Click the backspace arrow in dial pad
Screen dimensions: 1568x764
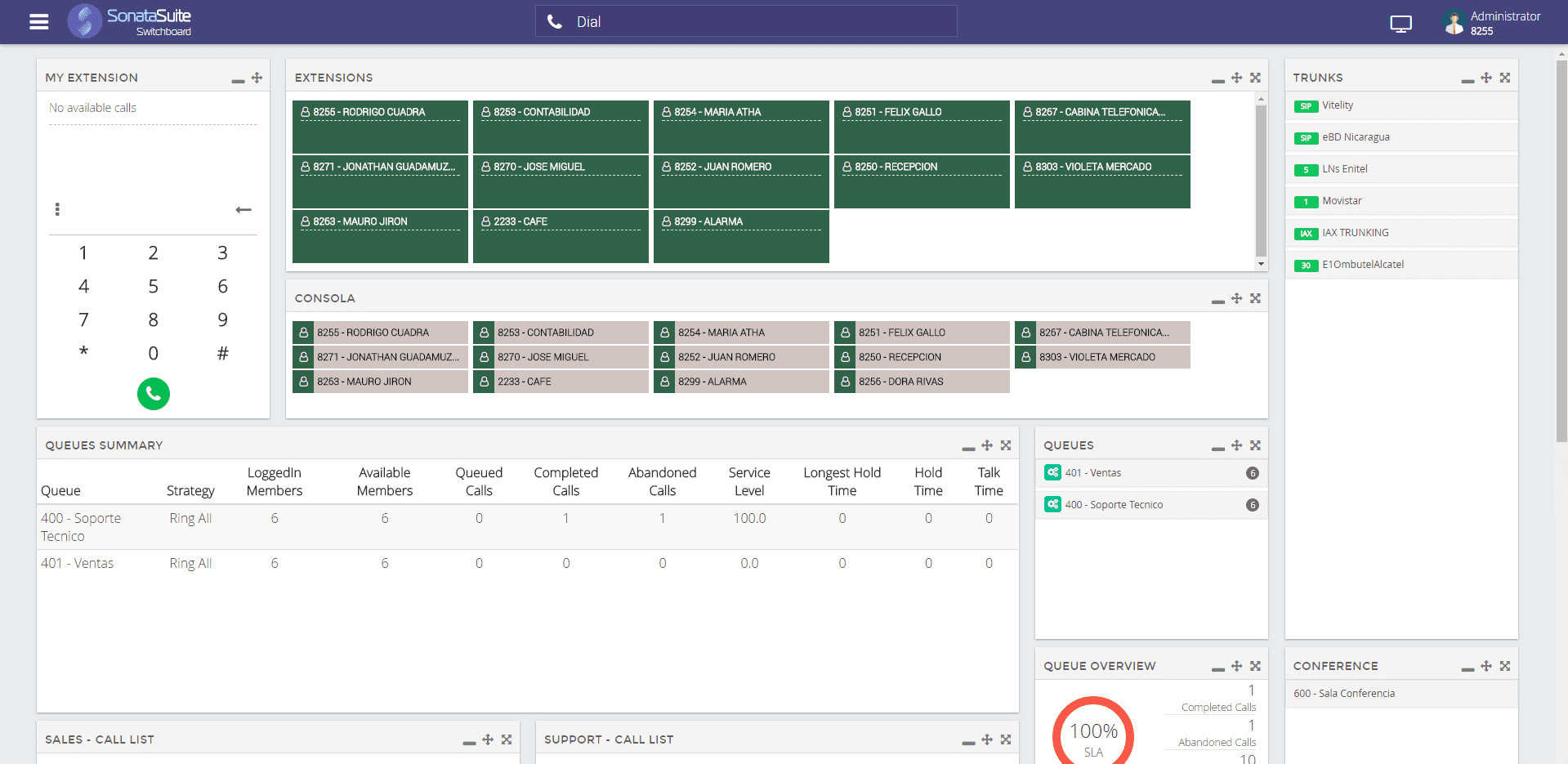pyautogui.click(x=243, y=210)
